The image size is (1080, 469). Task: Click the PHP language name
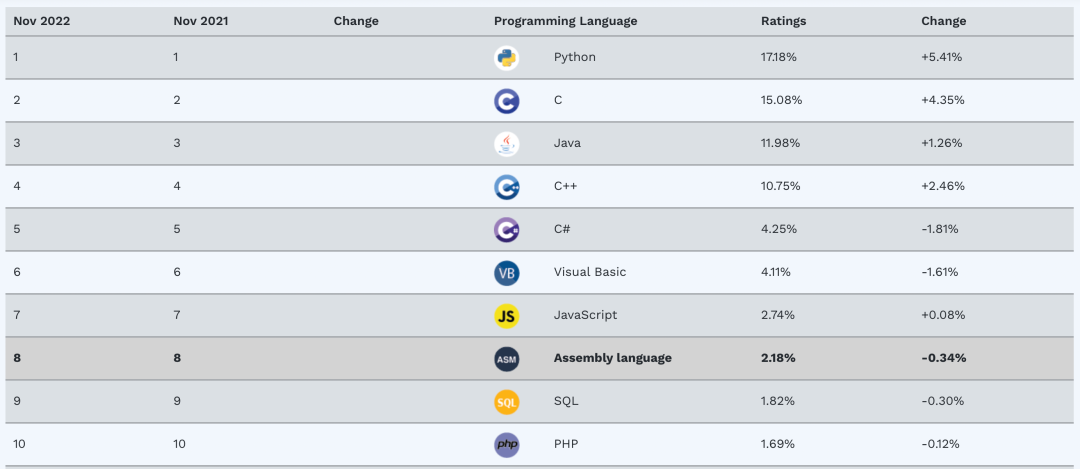(567, 443)
